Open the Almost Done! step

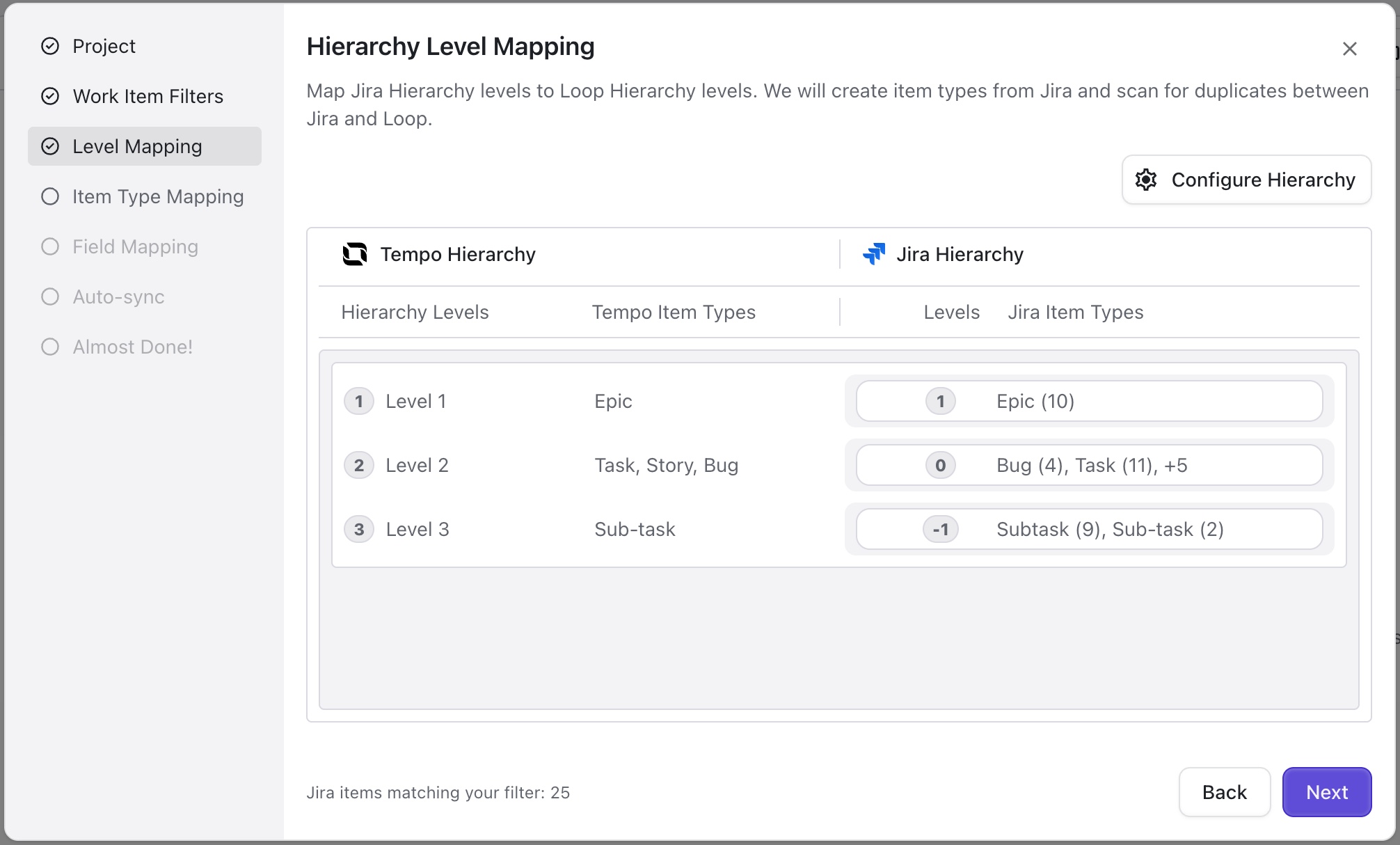pyautogui.click(x=145, y=347)
